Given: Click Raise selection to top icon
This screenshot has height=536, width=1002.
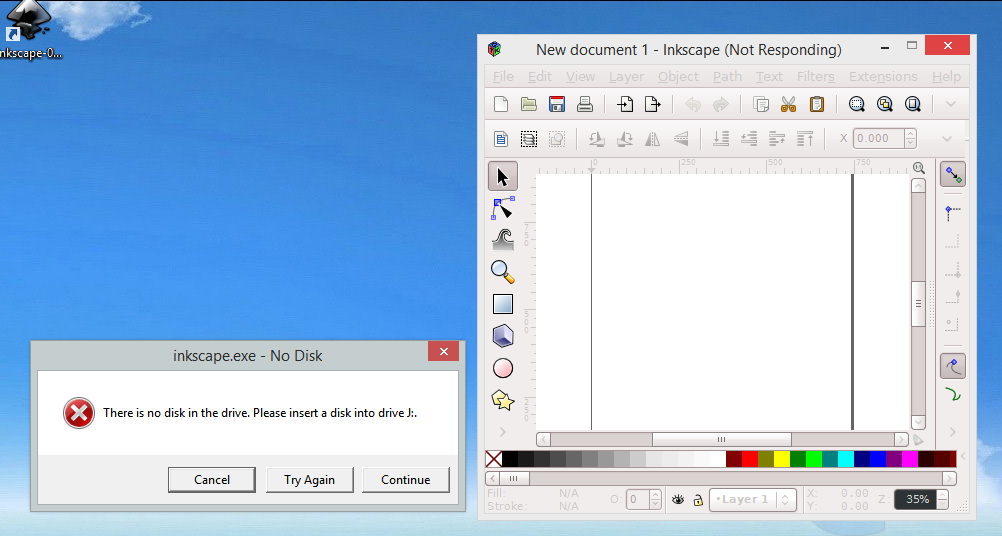Looking at the screenshot, I should click(x=805, y=139).
